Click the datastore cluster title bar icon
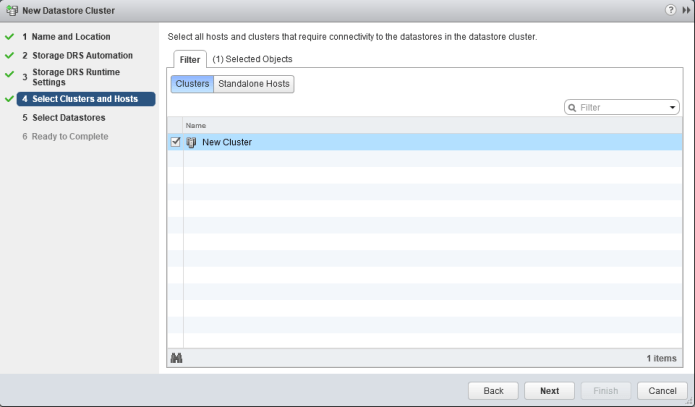Image resolution: width=695 pixels, height=407 pixels. [x=11, y=10]
